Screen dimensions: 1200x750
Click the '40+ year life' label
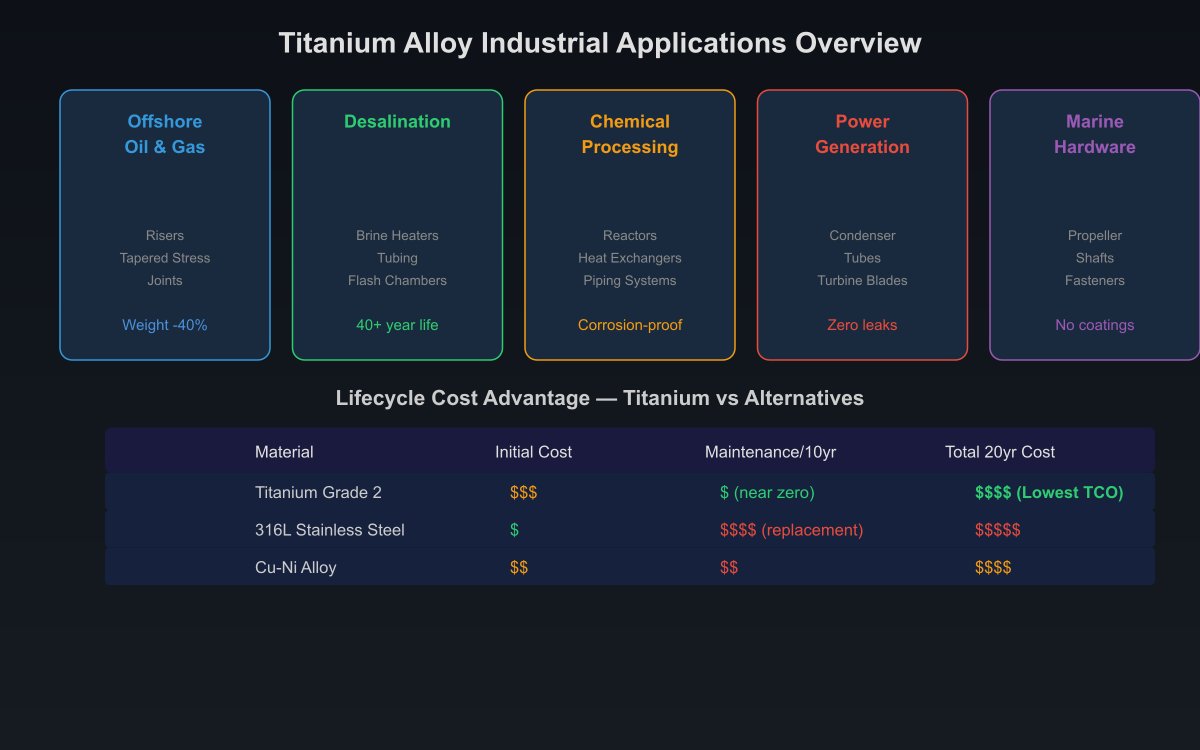tap(397, 325)
